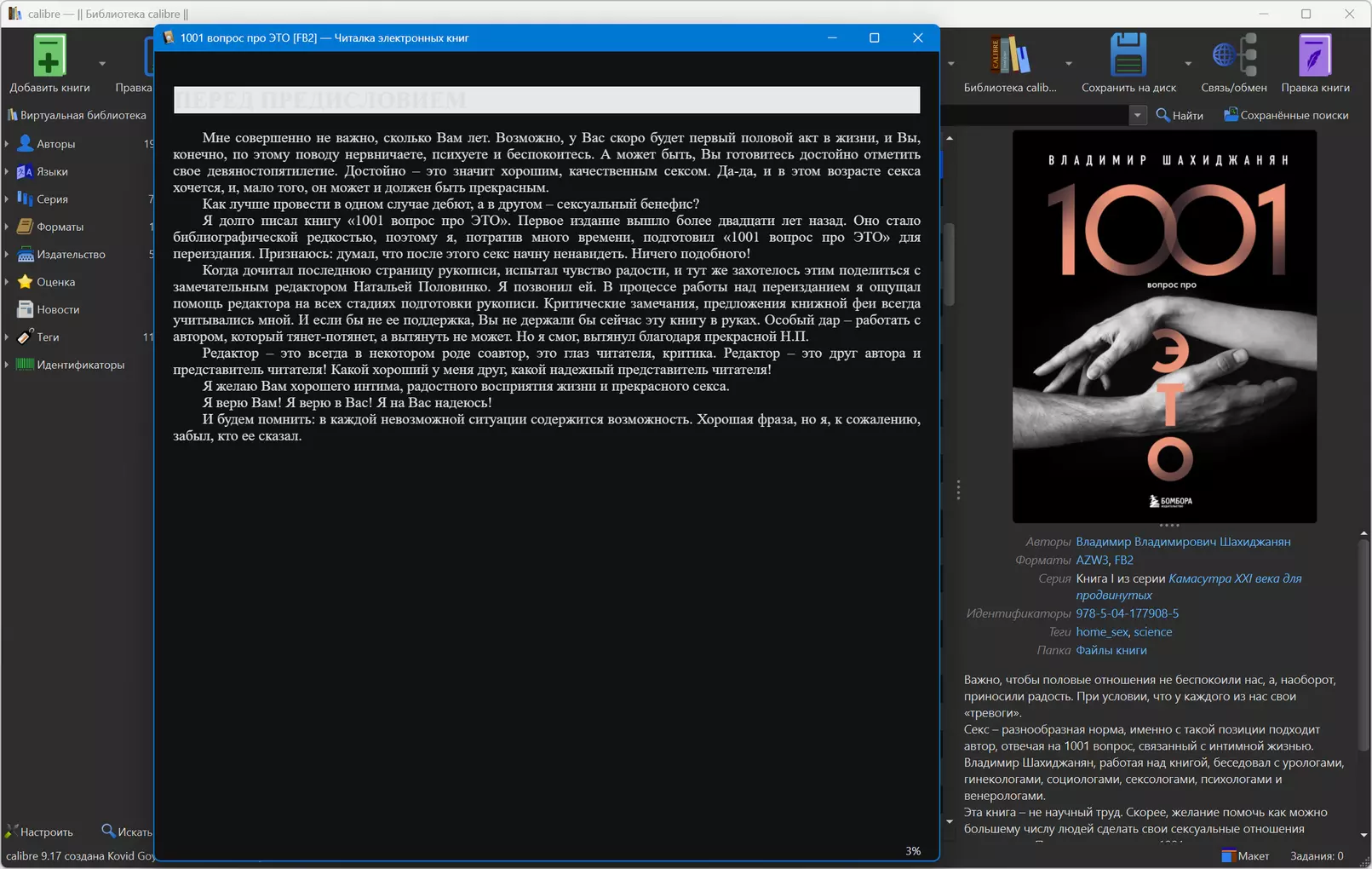
Task: Open the Макет layout button
Action: click(1245, 856)
